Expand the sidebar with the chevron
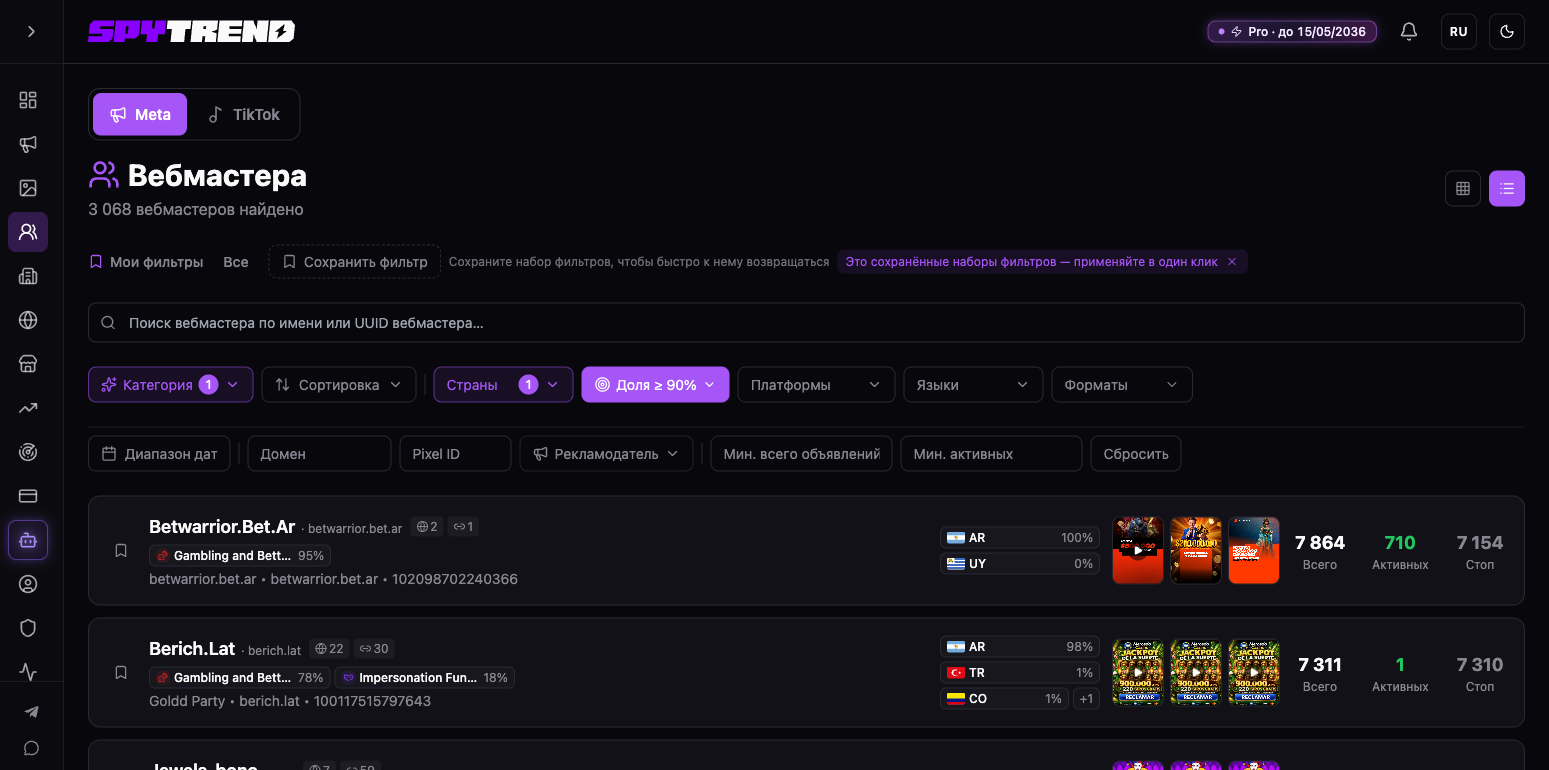1549x770 pixels. click(31, 31)
